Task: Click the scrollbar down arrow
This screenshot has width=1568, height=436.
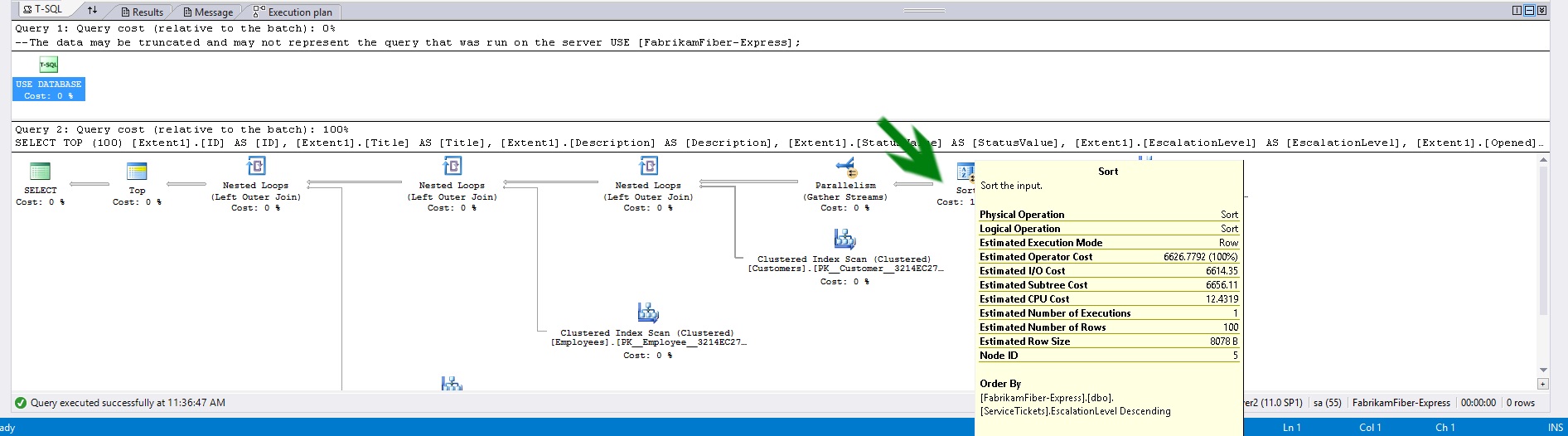Action: 1543,370
